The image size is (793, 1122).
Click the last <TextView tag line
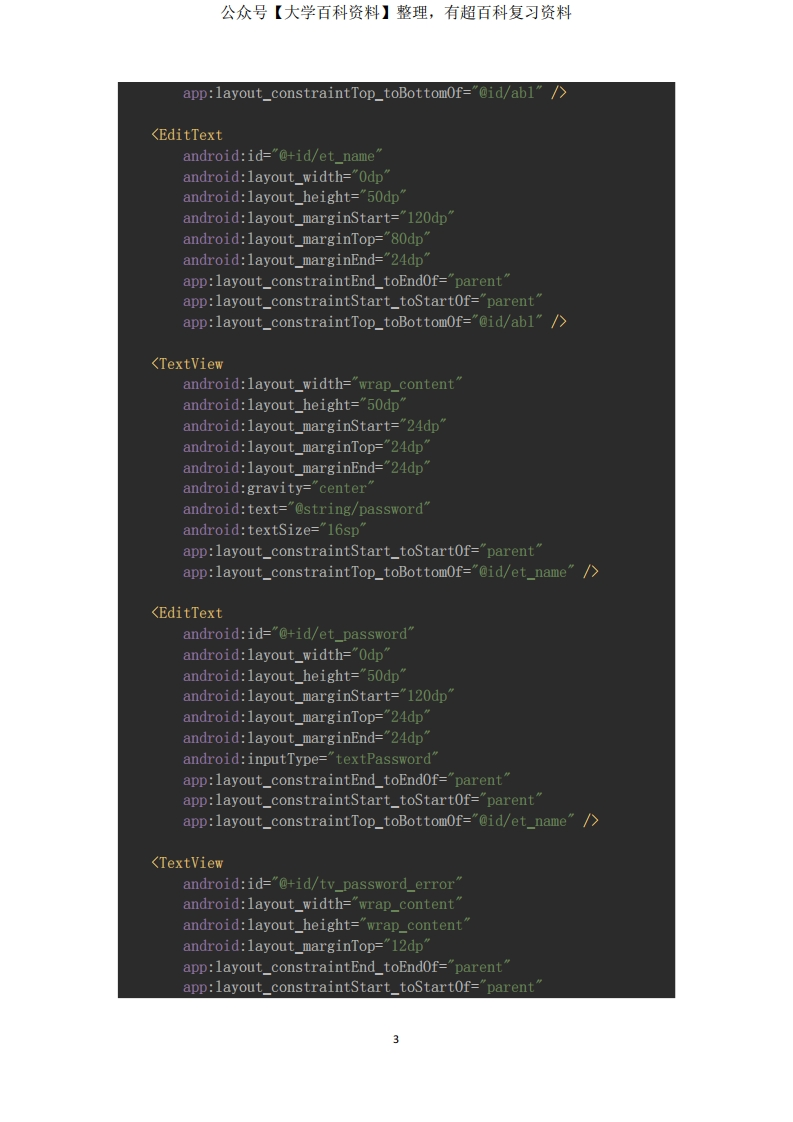(187, 863)
